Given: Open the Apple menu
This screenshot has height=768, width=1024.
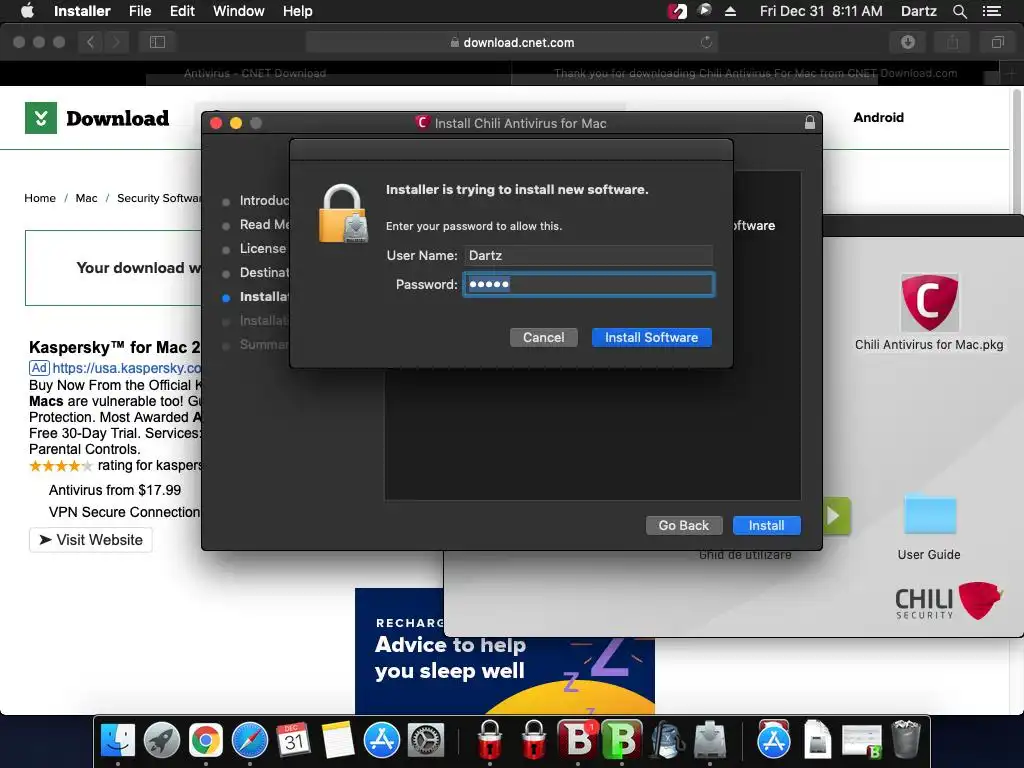Looking at the screenshot, I should point(27,11).
